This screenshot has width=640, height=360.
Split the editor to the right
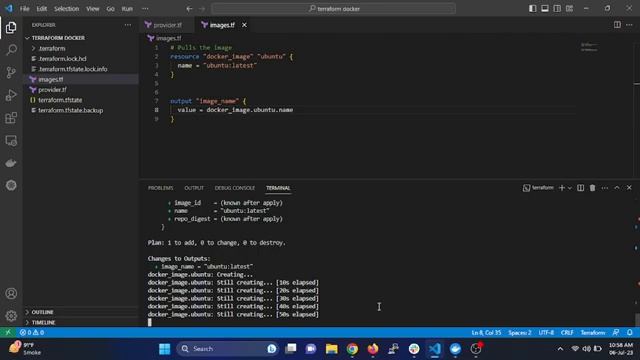pyautogui.click(x=617, y=25)
